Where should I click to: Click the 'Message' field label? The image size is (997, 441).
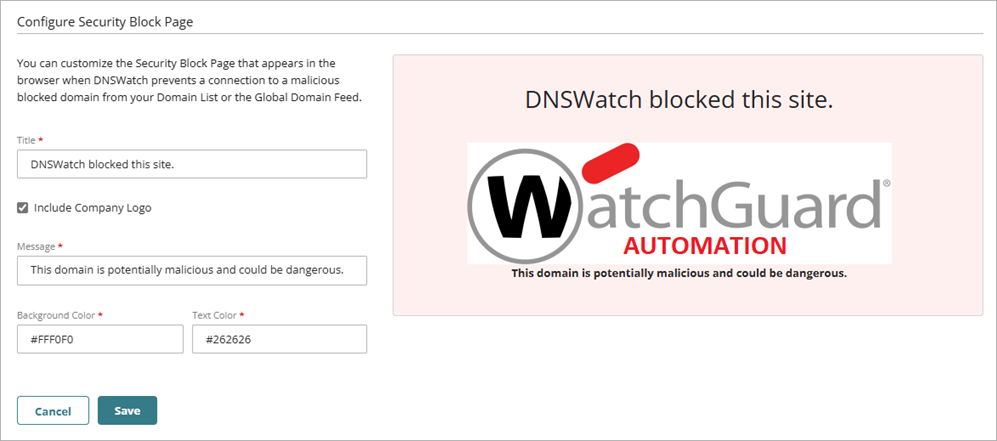36,246
